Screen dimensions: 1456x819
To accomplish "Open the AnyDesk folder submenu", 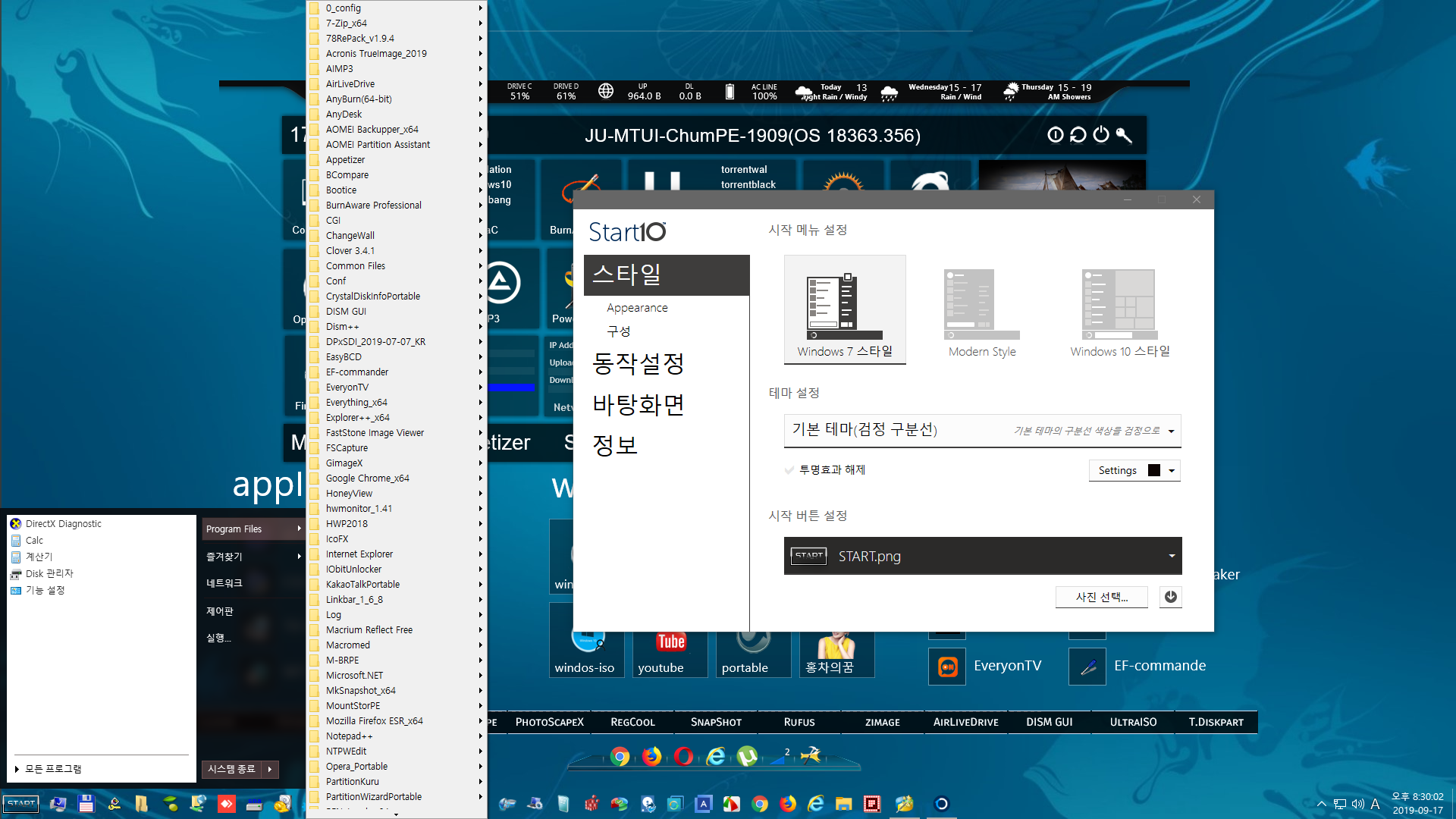I will pos(396,115).
